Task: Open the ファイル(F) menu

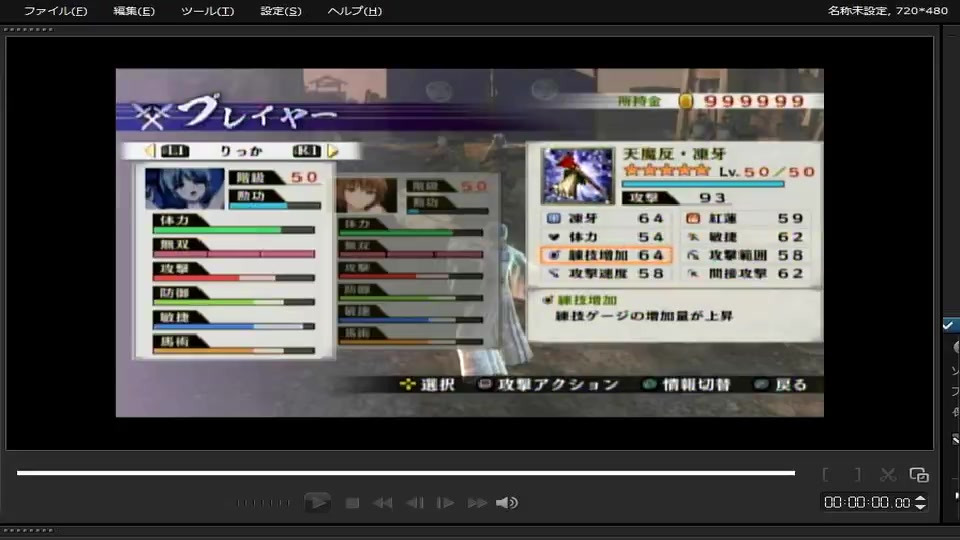Action: point(55,11)
